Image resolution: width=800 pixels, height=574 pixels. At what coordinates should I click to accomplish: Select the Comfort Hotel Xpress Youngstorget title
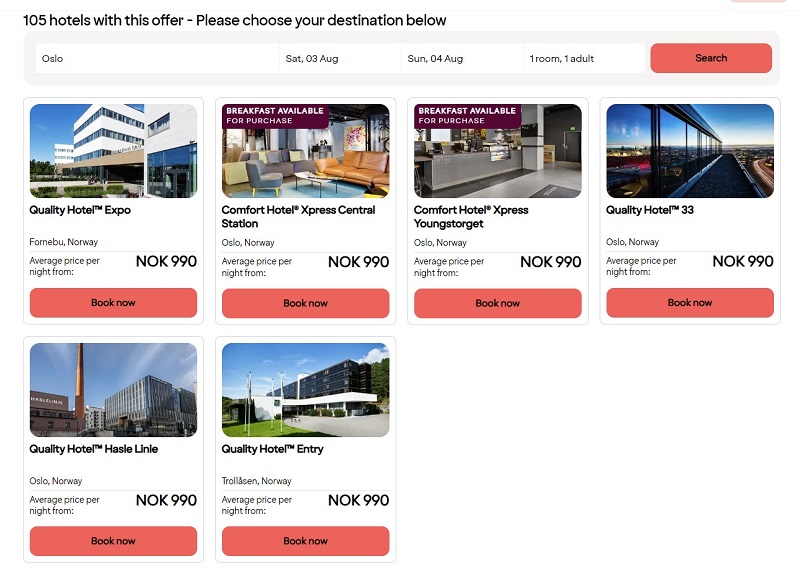pyautogui.click(x=471, y=217)
